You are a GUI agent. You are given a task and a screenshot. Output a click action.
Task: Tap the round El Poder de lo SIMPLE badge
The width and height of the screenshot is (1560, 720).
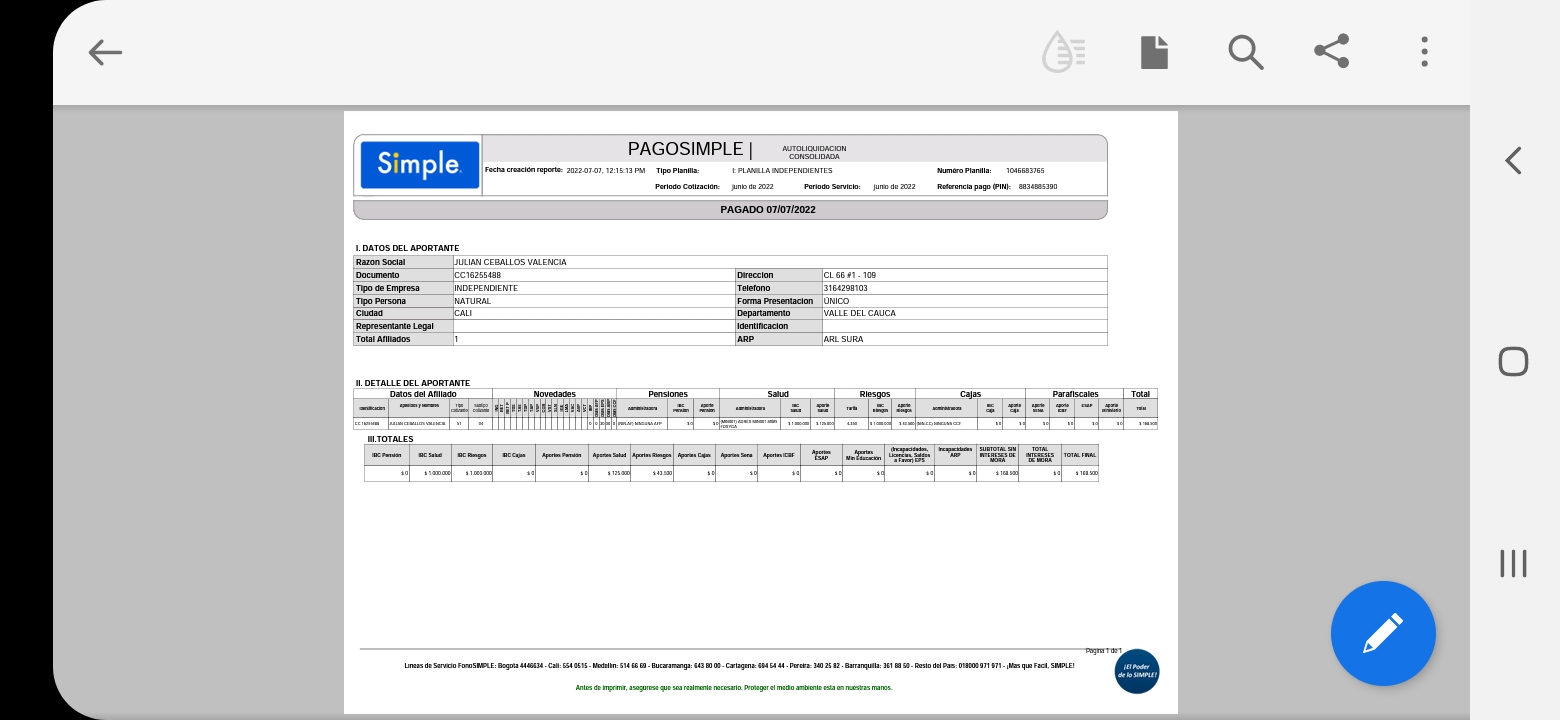coord(1137,671)
